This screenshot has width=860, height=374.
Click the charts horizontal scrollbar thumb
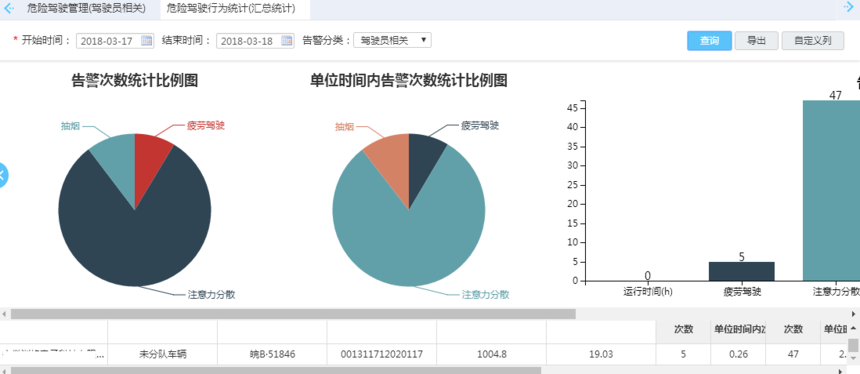click(x=293, y=314)
